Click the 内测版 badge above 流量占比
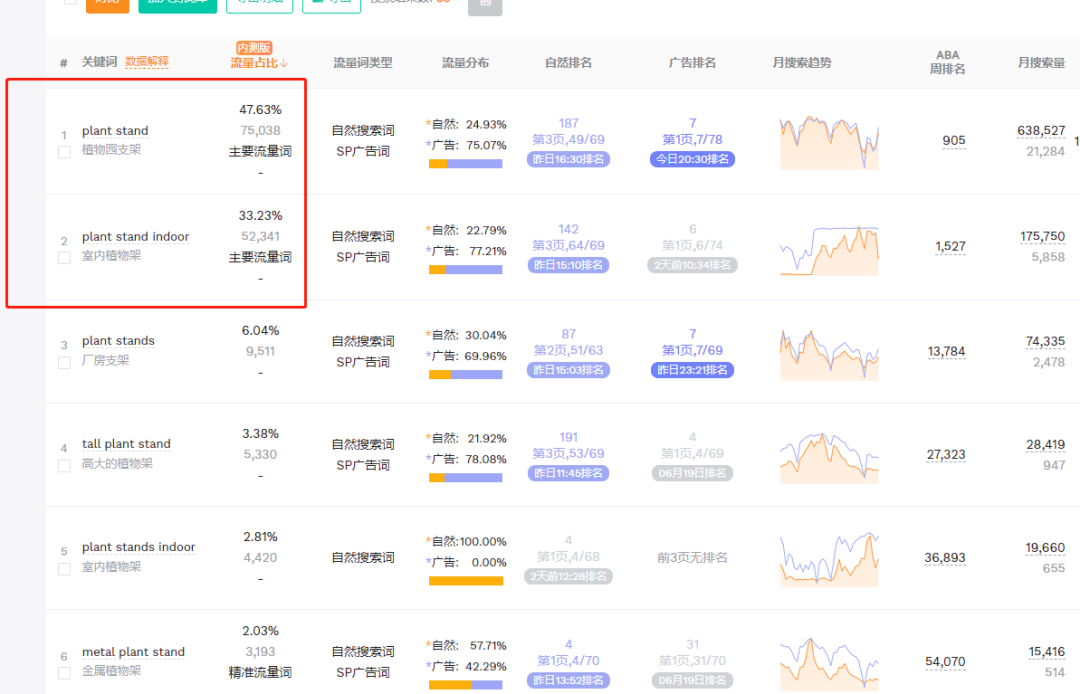 pos(253,48)
